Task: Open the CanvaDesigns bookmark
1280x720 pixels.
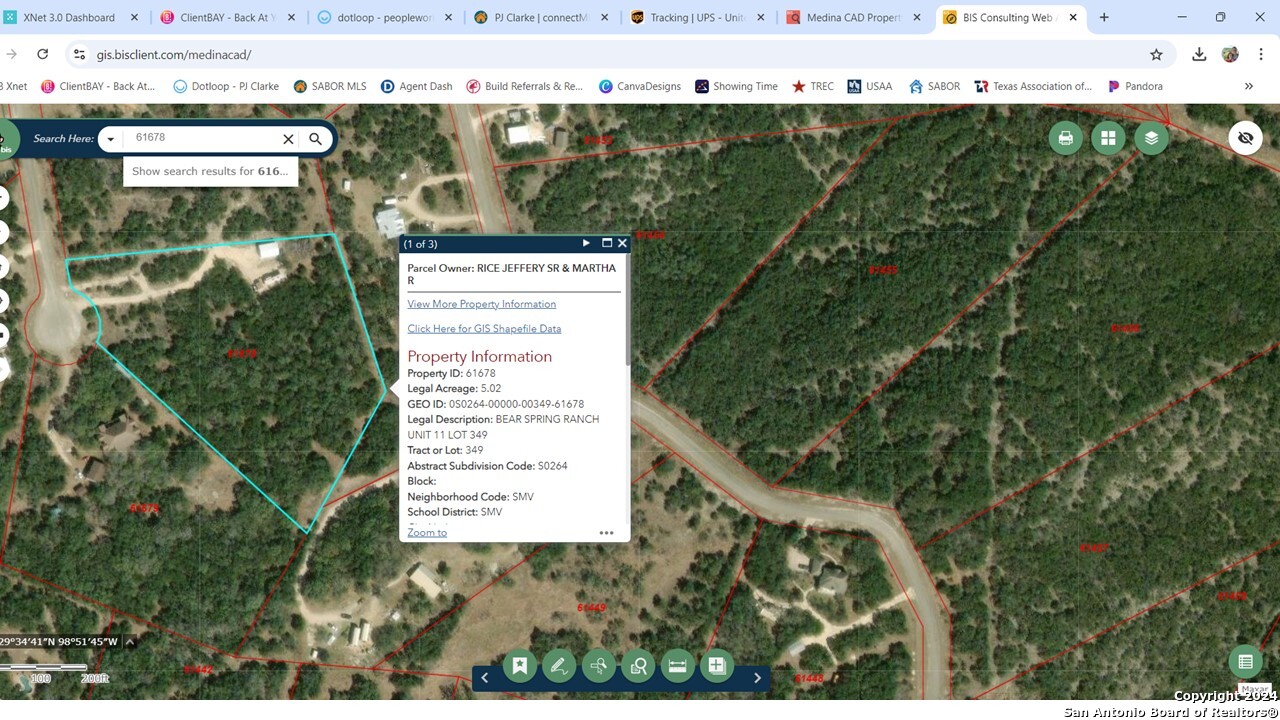Action: point(640,86)
